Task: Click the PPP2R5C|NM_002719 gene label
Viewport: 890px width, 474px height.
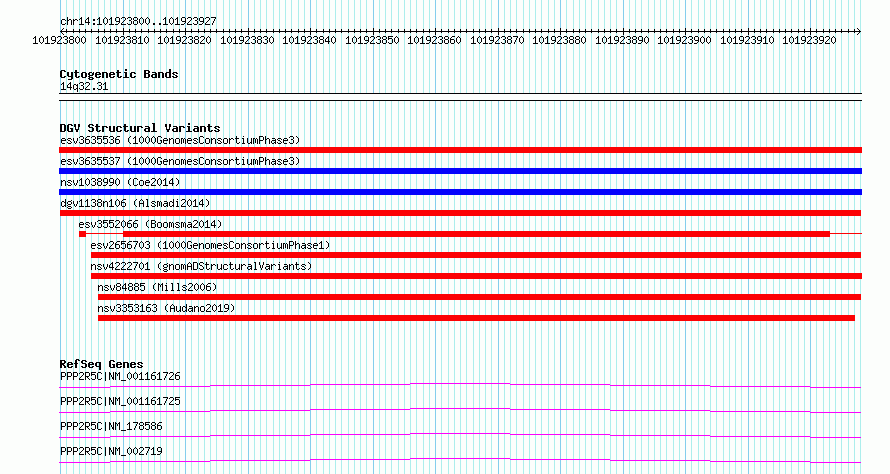Action: point(111,451)
